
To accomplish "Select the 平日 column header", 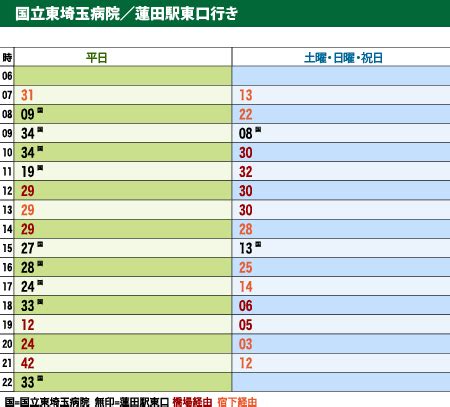I will [x=97, y=58].
